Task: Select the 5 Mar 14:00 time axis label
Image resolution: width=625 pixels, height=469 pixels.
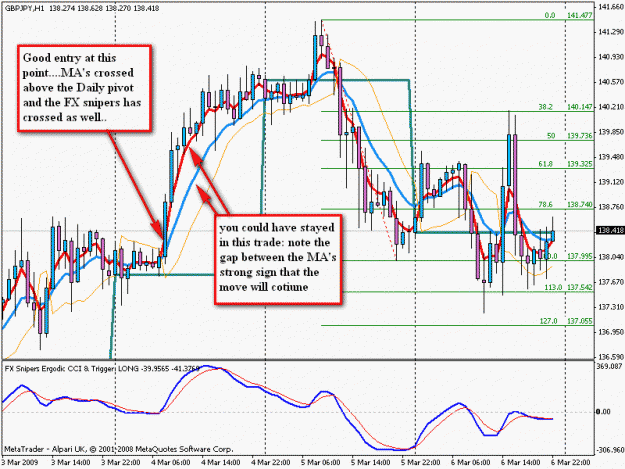Action: [x=371, y=463]
